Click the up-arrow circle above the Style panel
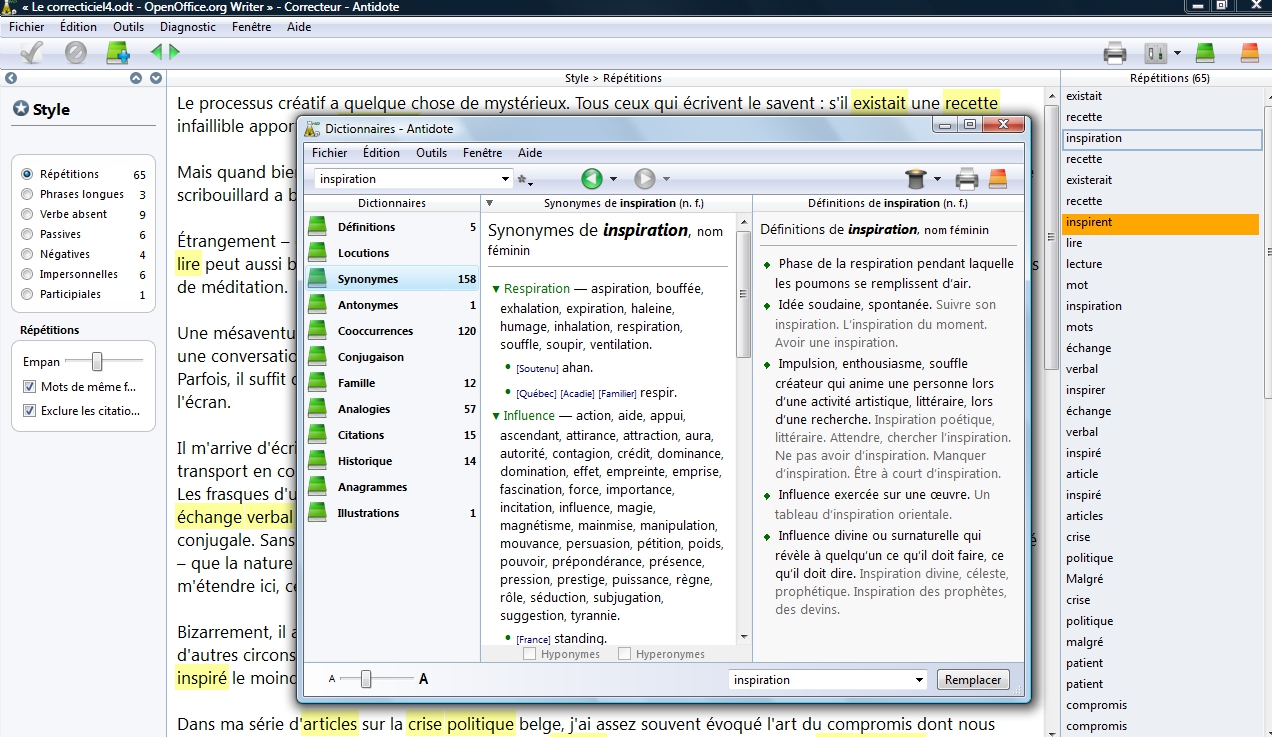This screenshot has height=737, width=1272. 136,78
